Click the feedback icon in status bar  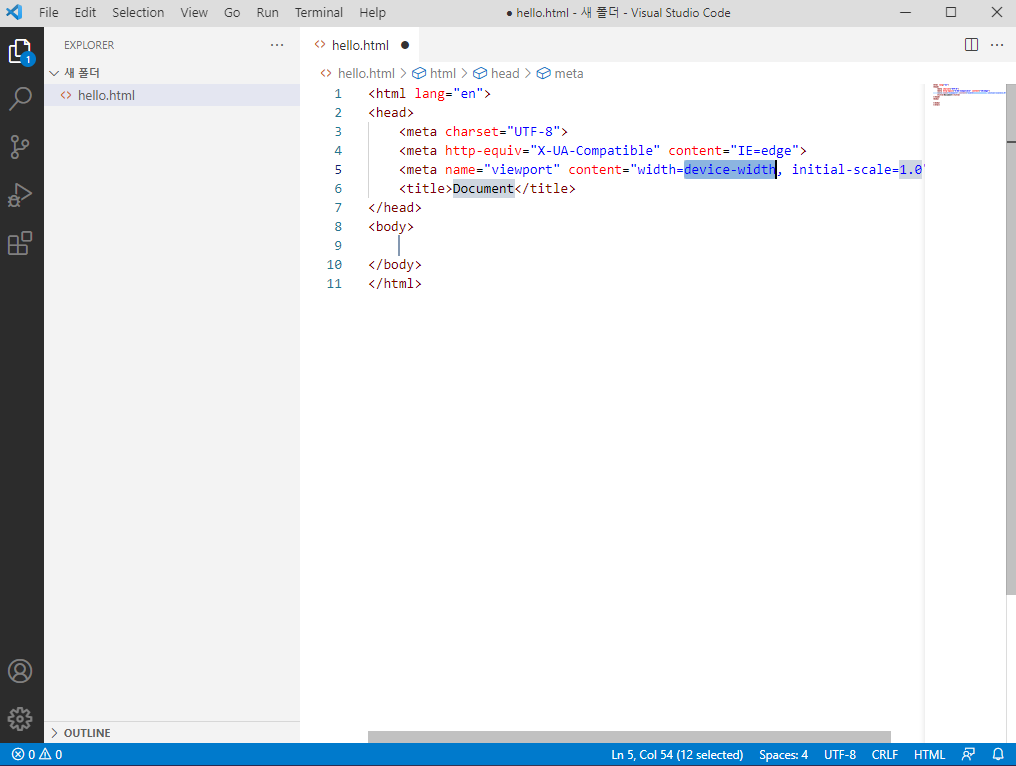click(x=968, y=754)
